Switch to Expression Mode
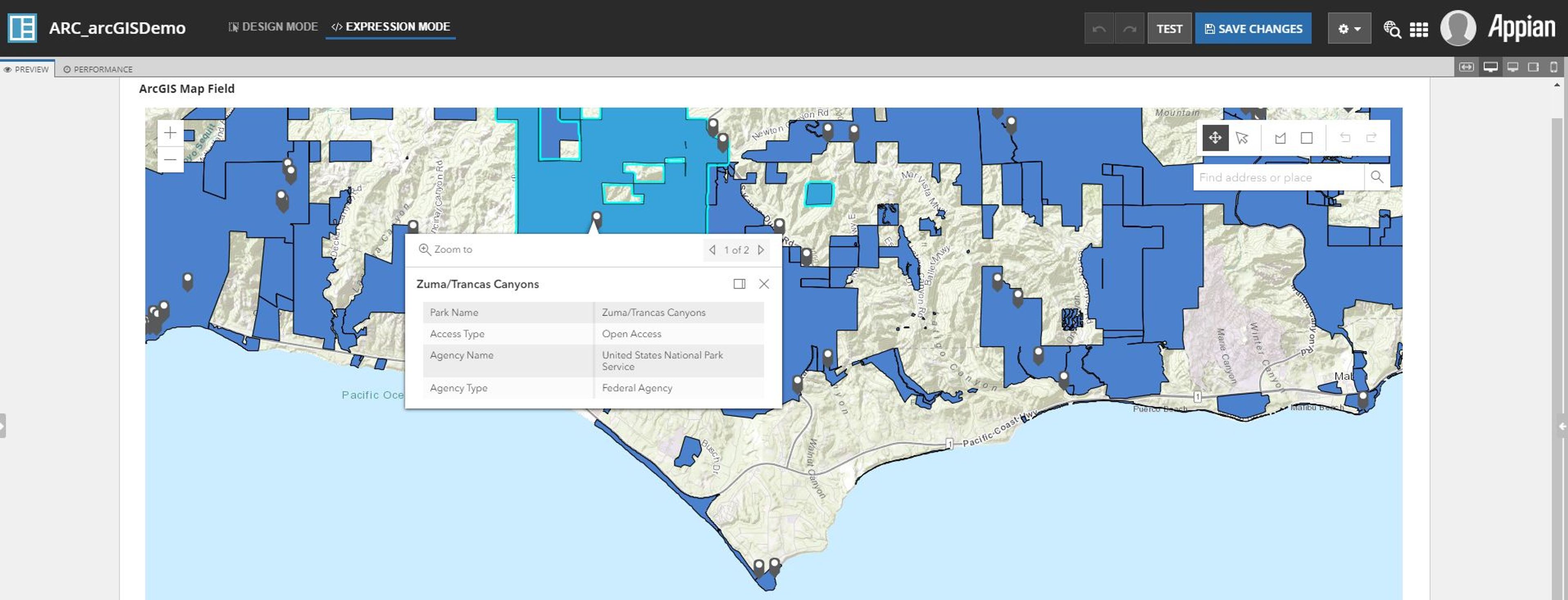This screenshot has width=1568, height=600. tap(390, 27)
